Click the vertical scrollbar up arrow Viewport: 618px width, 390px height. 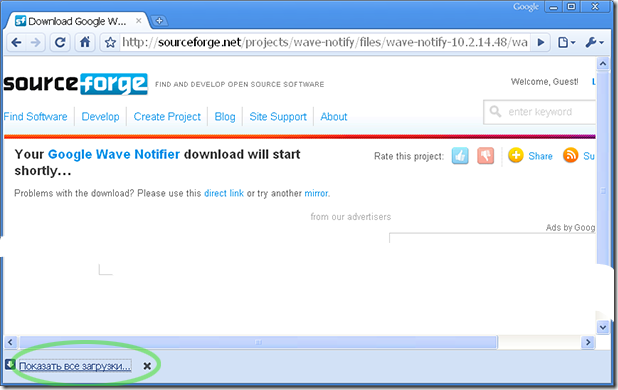pos(603,63)
